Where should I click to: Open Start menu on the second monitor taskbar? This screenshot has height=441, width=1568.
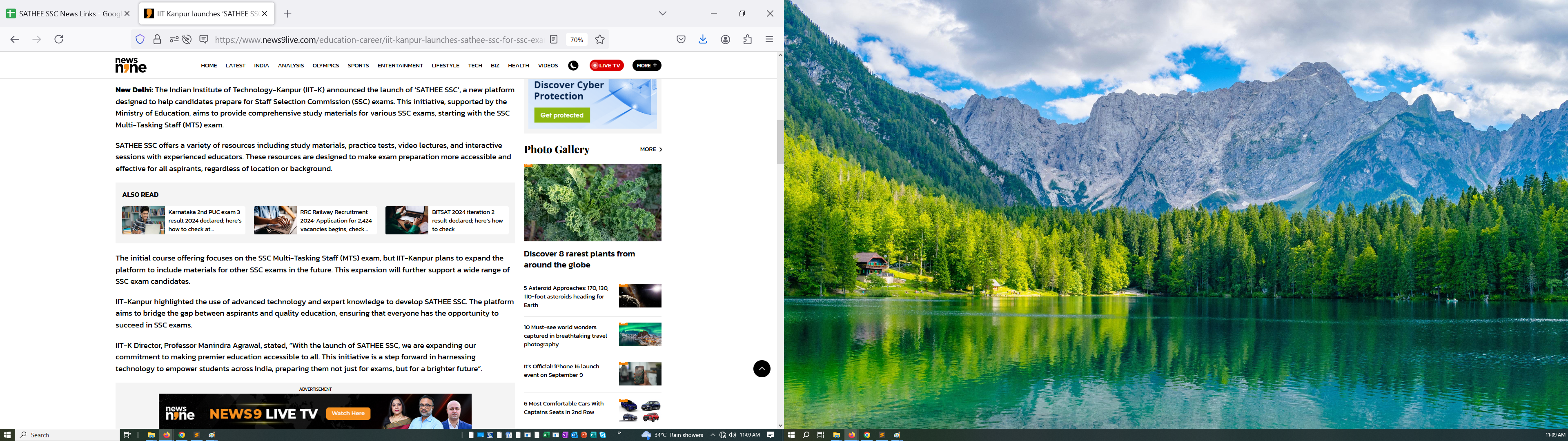click(791, 435)
